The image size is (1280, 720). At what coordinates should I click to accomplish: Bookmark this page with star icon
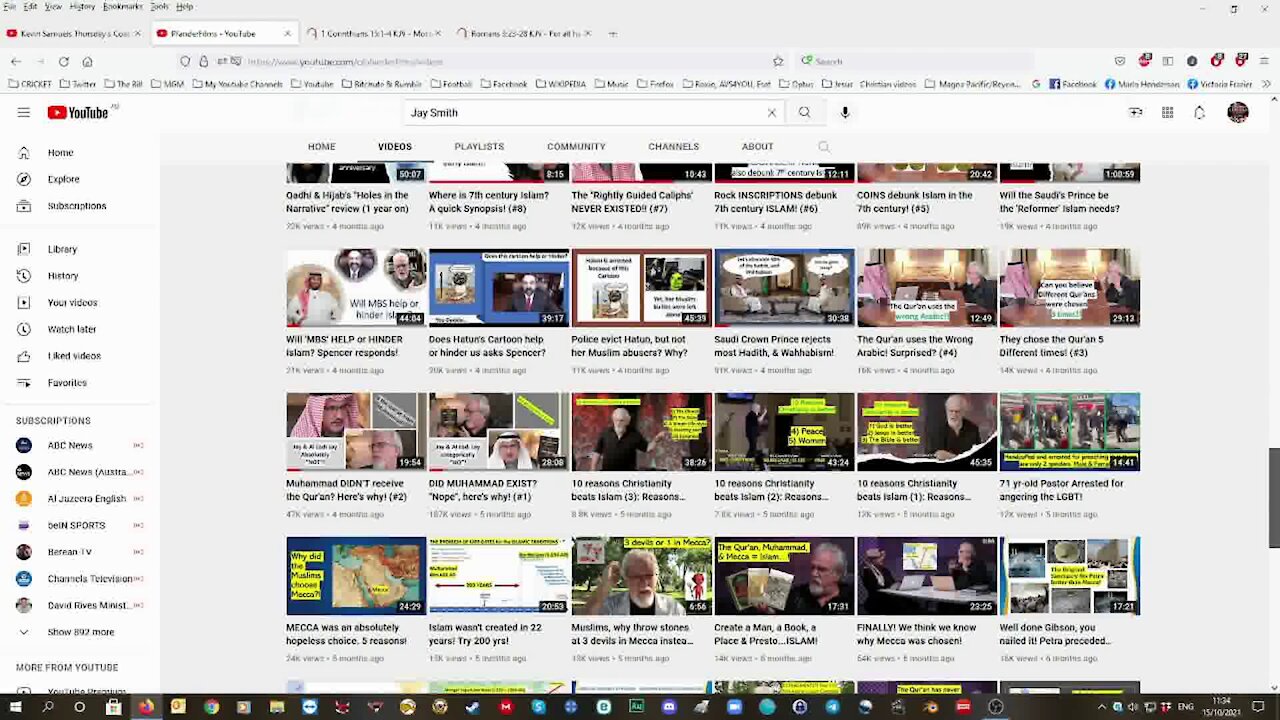[x=778, y=61]
